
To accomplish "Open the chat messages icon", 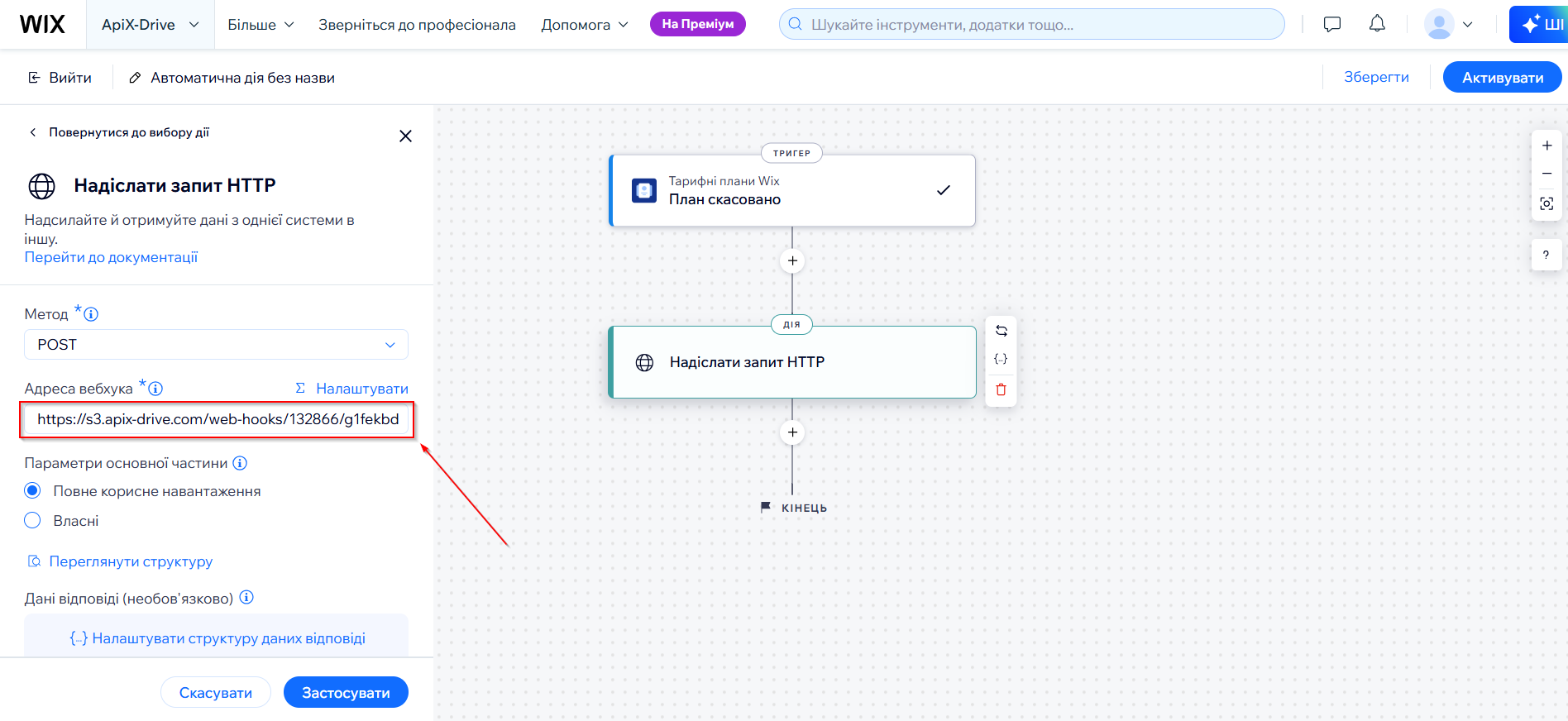I will tap(1331, 24).
